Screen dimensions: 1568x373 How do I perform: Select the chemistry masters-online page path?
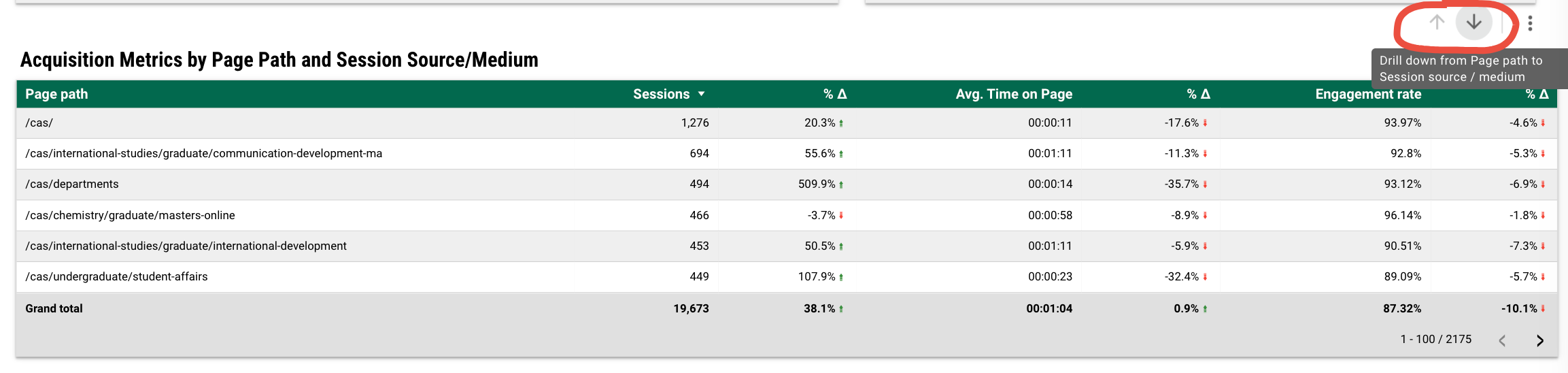click(x=130, y=216)
